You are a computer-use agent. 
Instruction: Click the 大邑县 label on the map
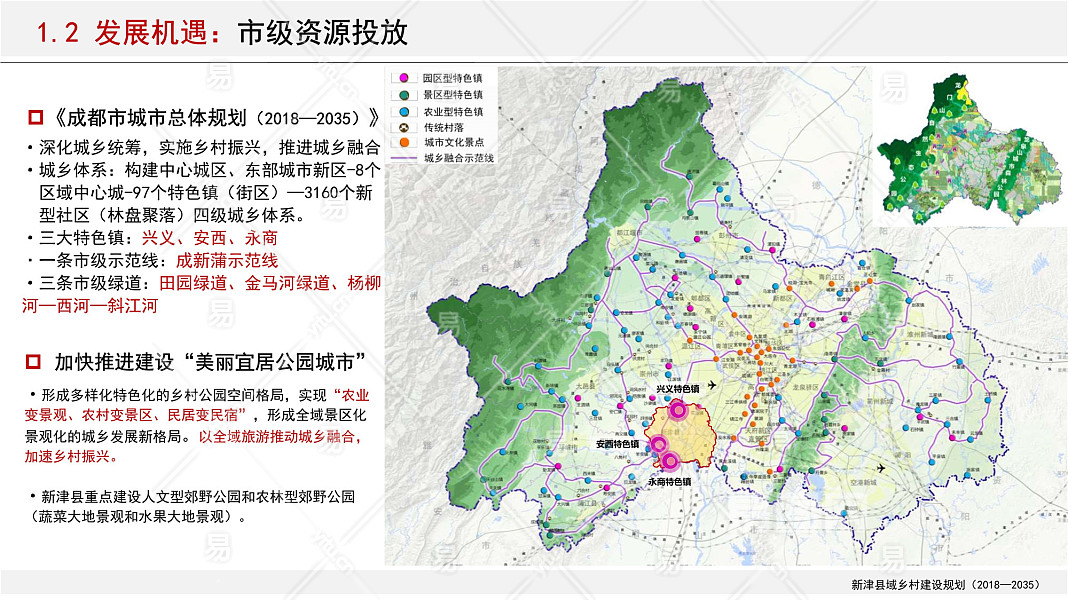pyautogui.click(x=585, y=385)
